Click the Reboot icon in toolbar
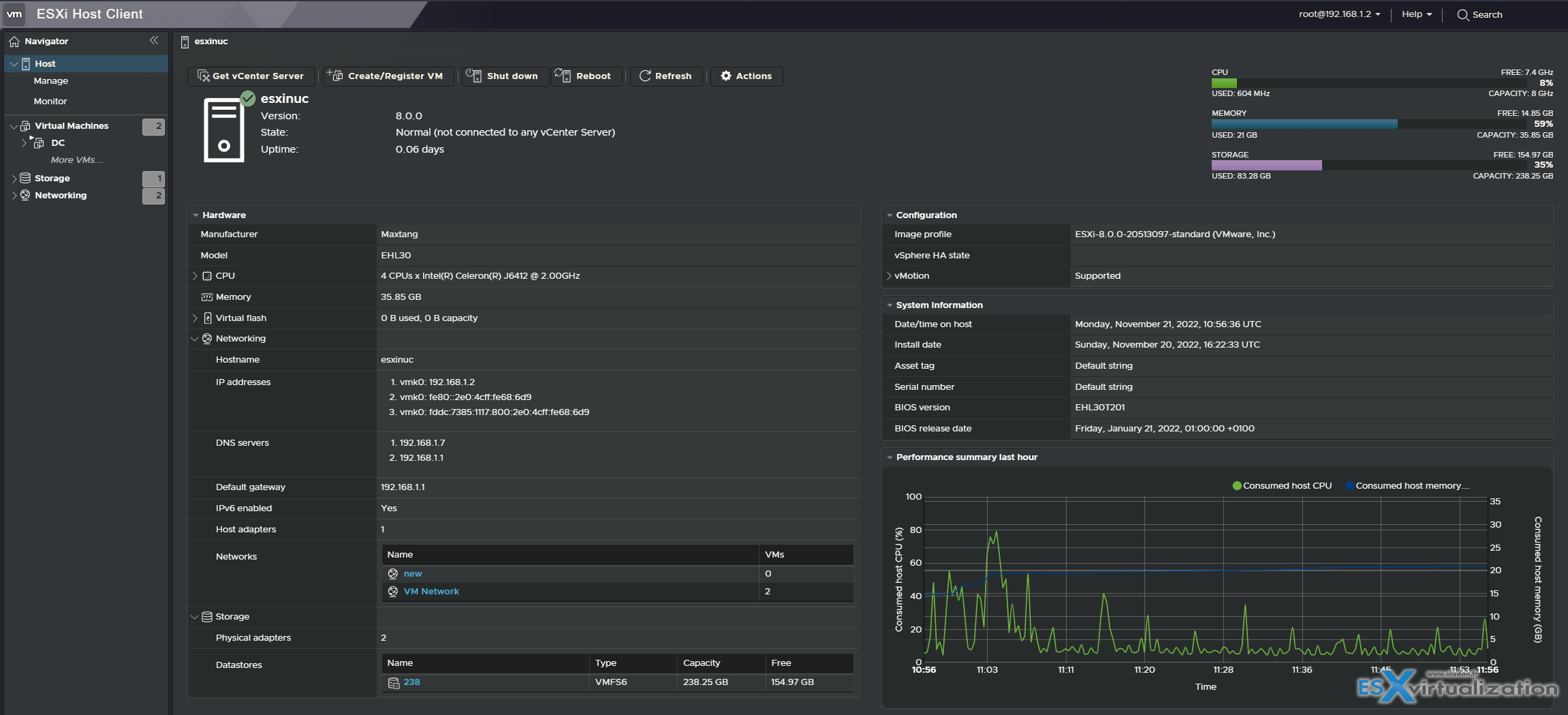This screenshot has width=1568, height=715. [563, 75]
